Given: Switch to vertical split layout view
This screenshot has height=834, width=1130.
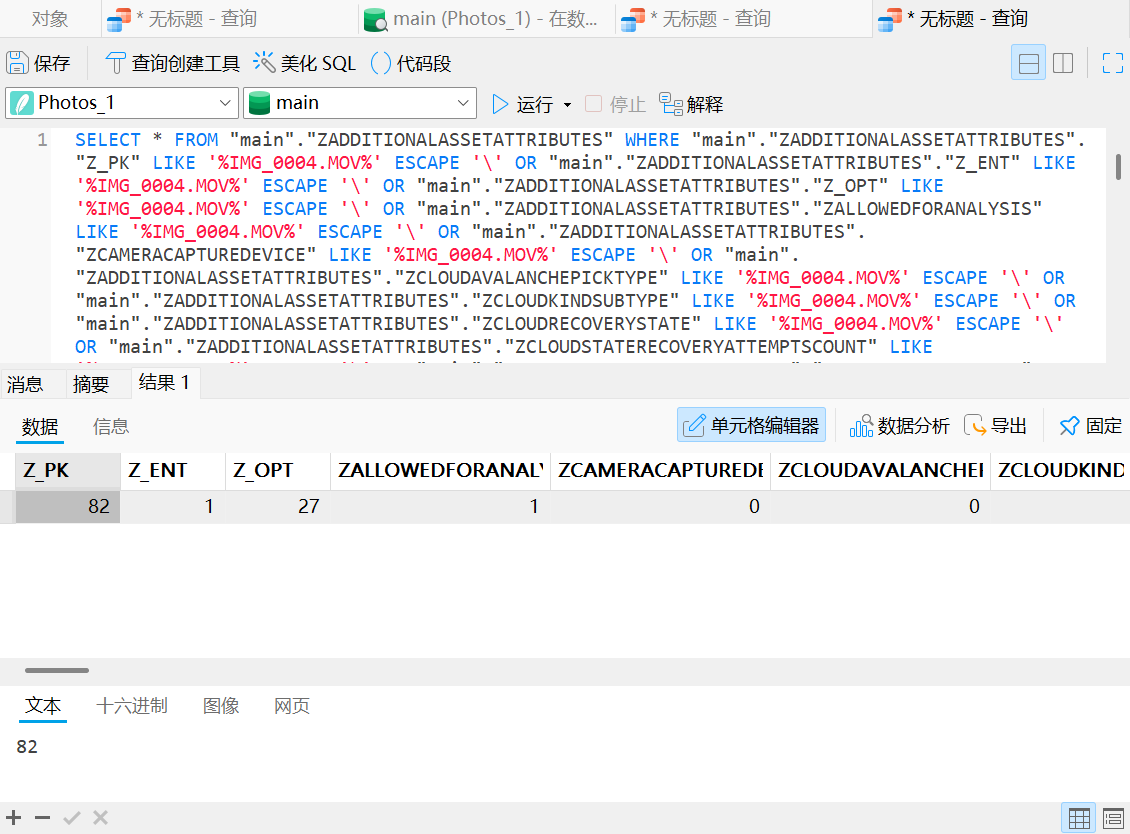Looking at the screenshot, I should (x=1063, y=63).
